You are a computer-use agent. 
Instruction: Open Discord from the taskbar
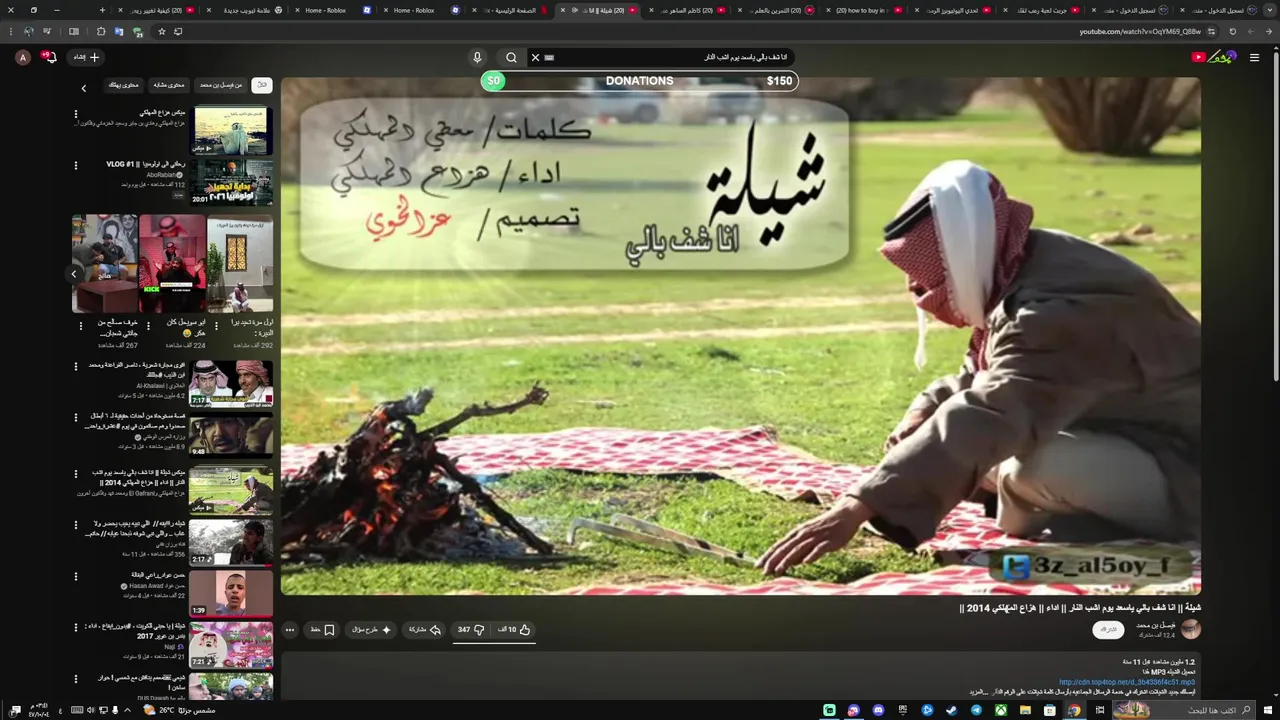click(878, 710)
